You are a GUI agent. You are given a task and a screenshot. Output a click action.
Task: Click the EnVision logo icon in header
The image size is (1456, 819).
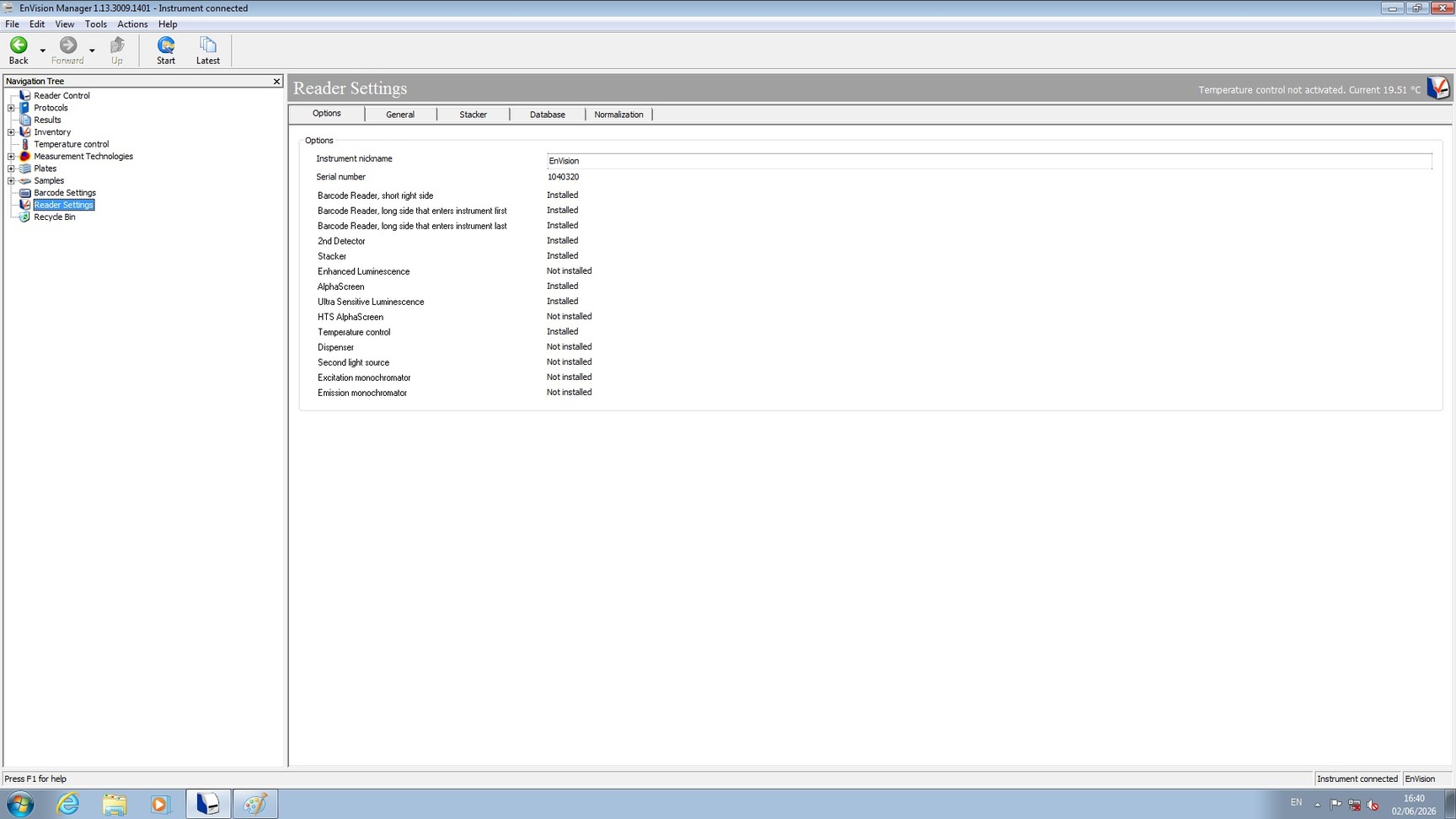pos(1438,88)
